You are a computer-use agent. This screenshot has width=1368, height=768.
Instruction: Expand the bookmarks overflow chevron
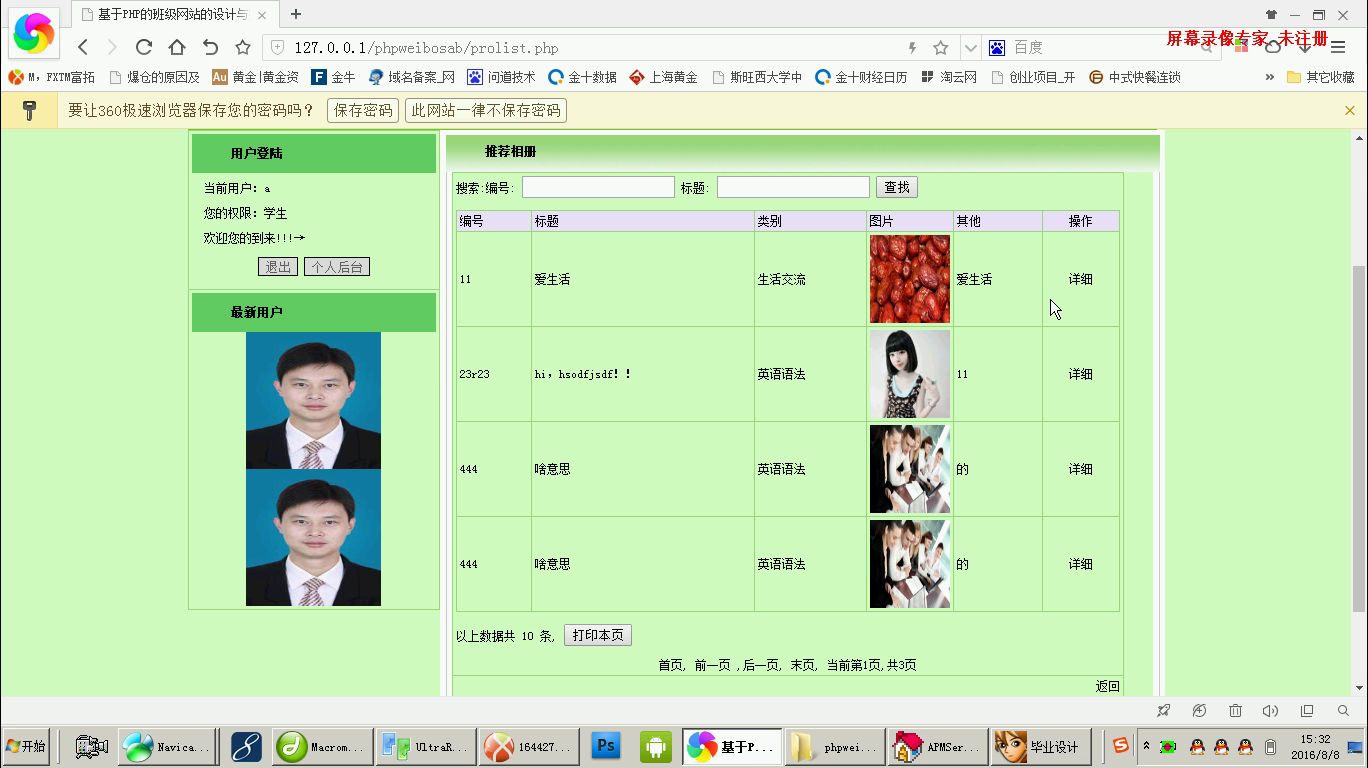coord(1270,77)
